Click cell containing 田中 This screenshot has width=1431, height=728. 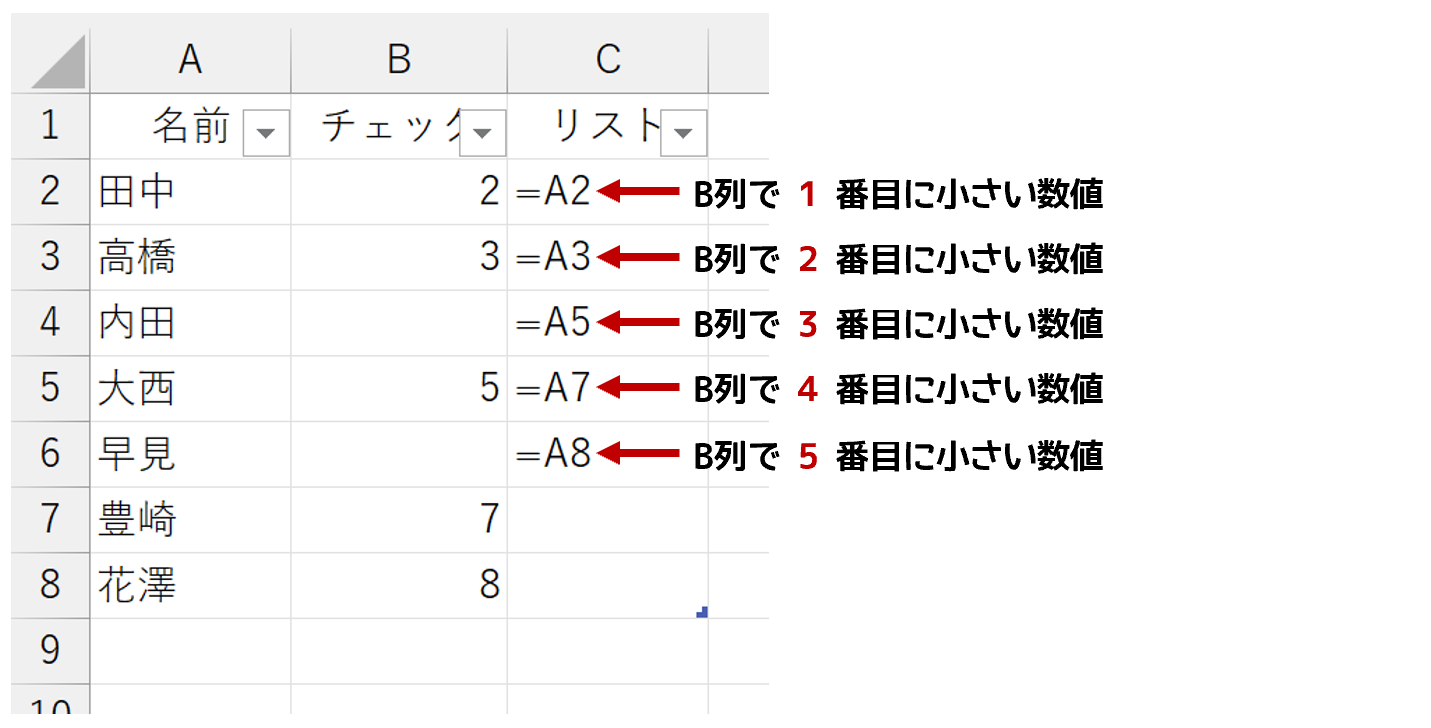190,191
